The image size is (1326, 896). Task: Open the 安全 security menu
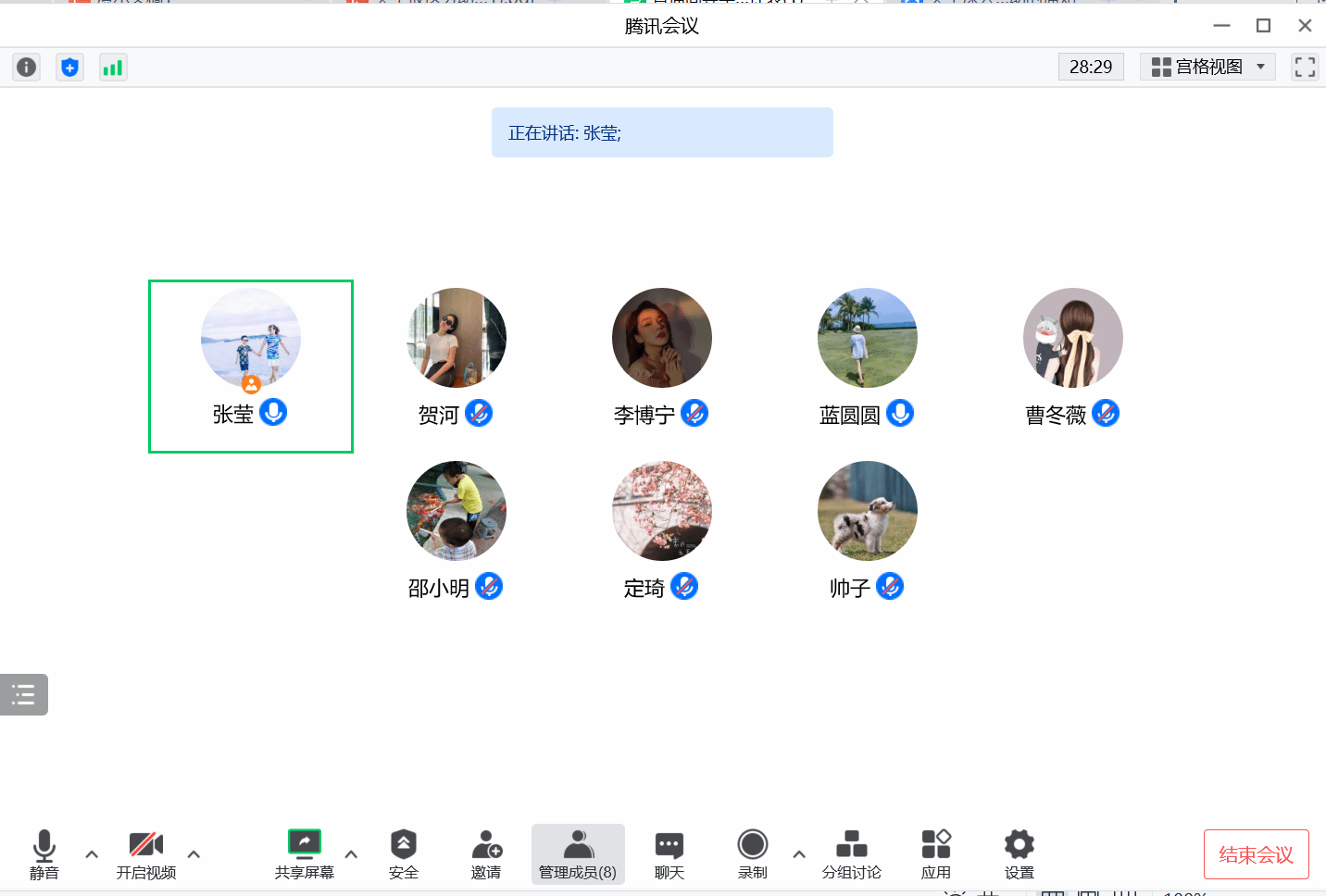click(x=404, y=854)
